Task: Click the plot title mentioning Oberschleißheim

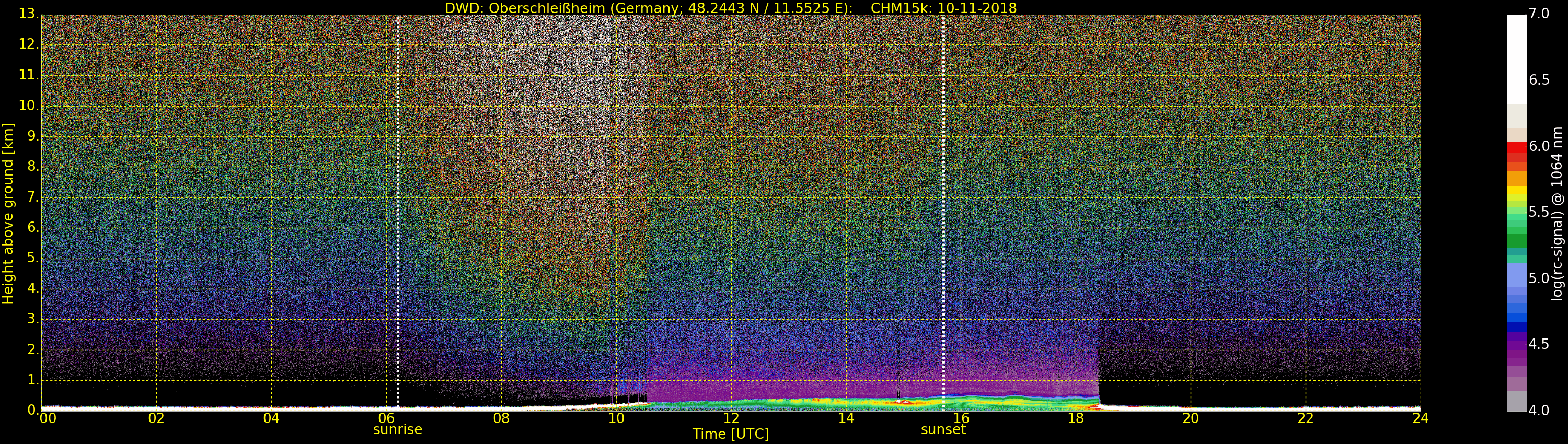Action: click(731, 8)
